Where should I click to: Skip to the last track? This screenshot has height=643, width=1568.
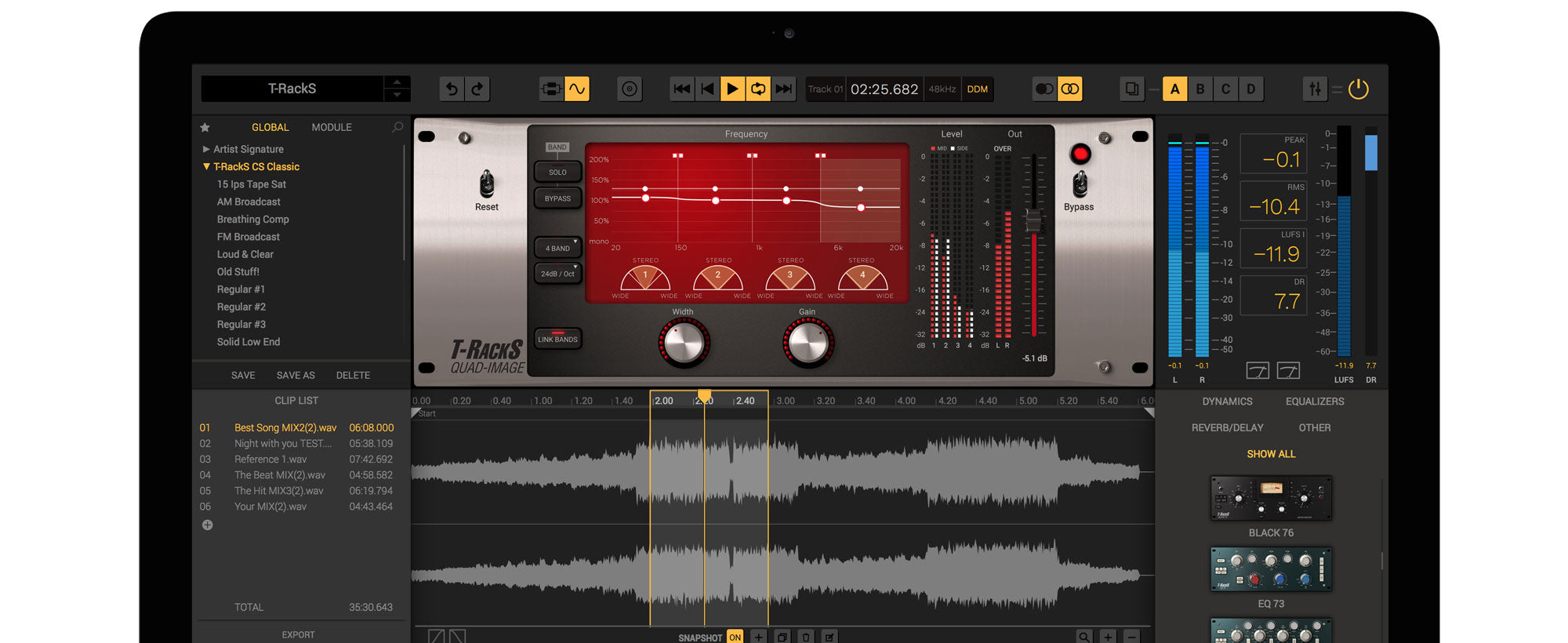coord(783,89)
